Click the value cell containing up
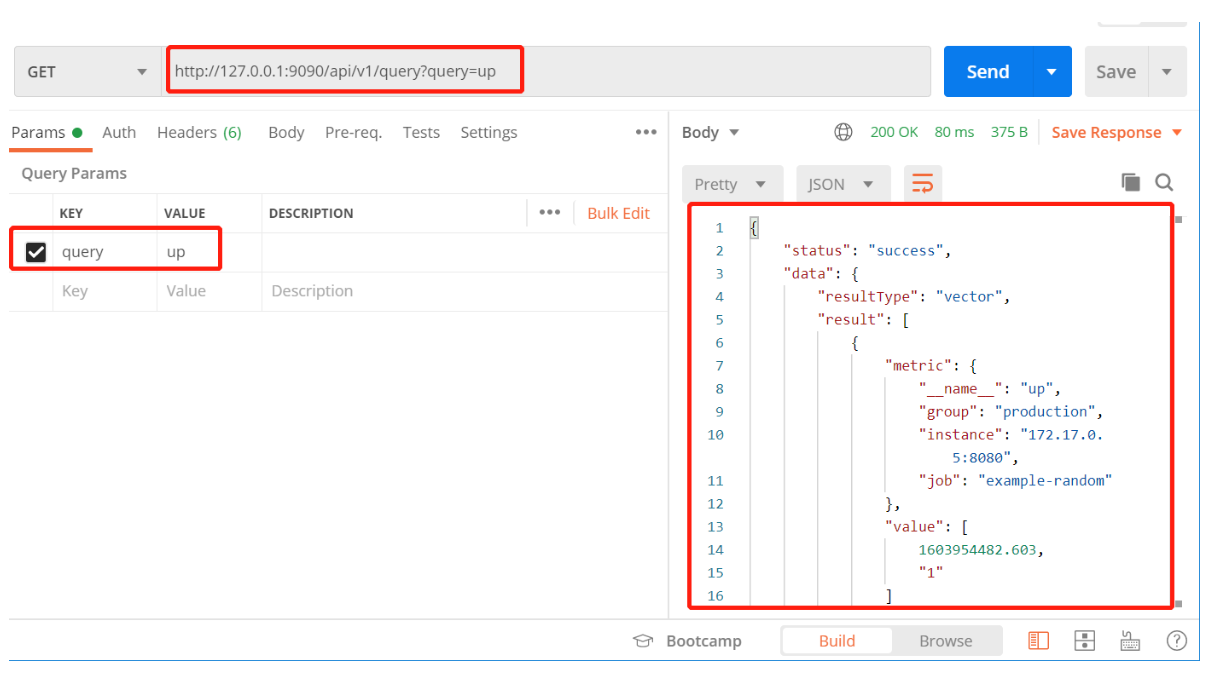Viewport: 1216px width, 673px height. tap(209, 252)
